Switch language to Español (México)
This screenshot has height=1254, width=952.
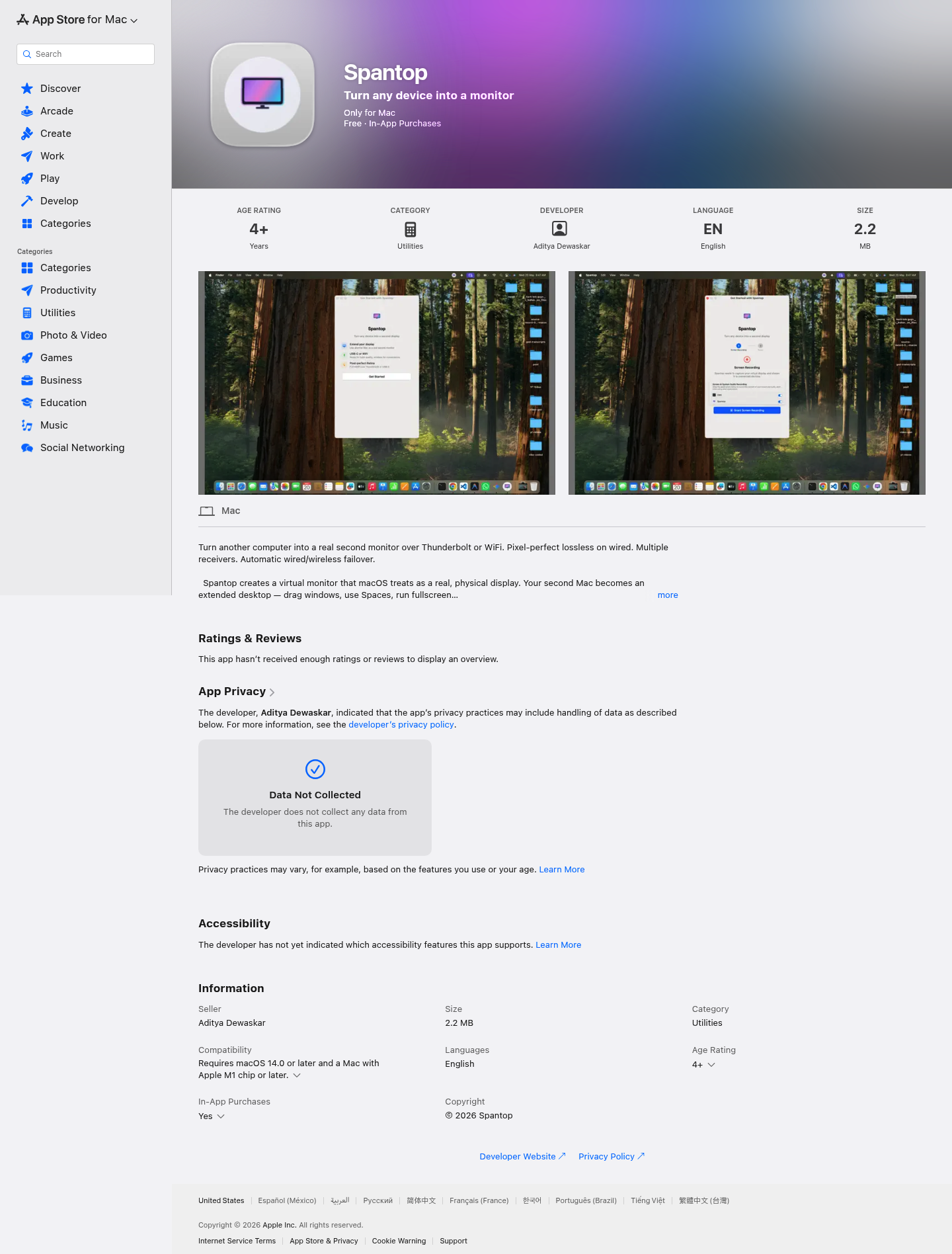(x=287, y=1201)
